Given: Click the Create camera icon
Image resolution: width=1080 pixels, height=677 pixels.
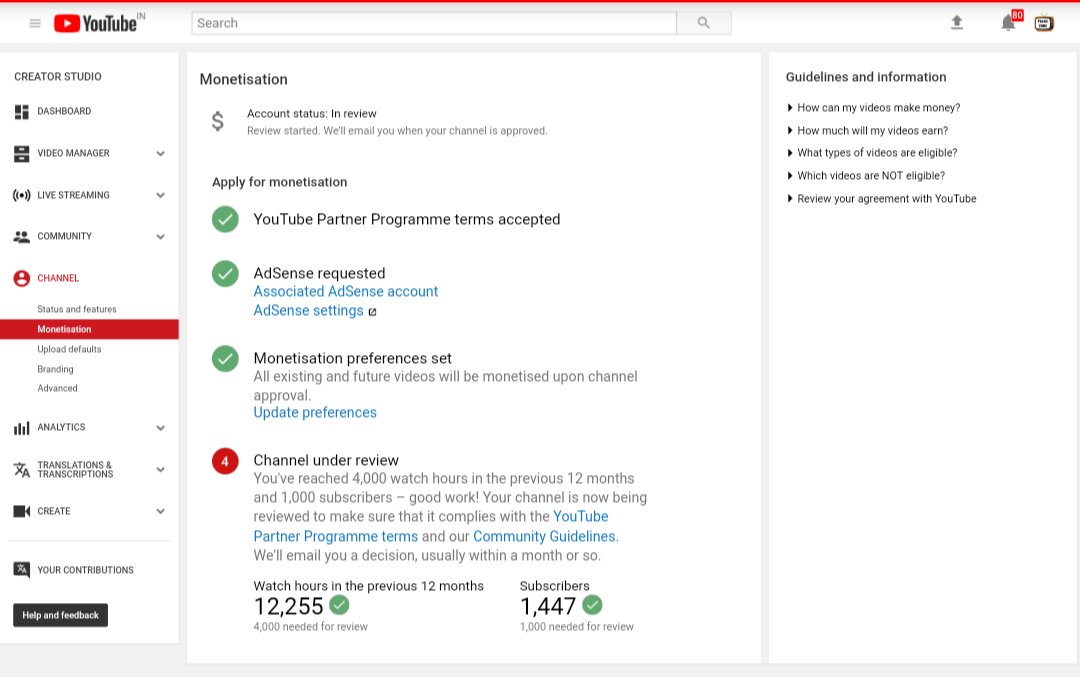Looking at the screenshot, I should coord(21,511).
